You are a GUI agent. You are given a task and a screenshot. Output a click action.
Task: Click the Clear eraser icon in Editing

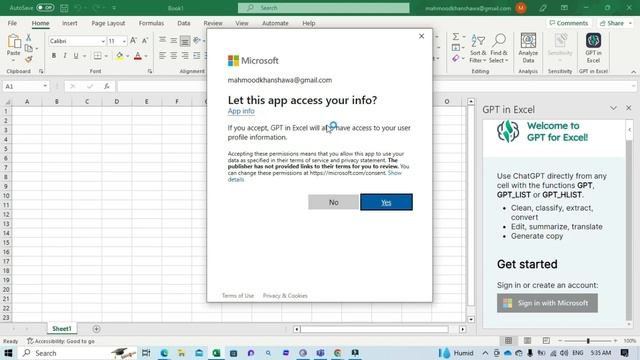pyautogui.click(x=456, y=59)
